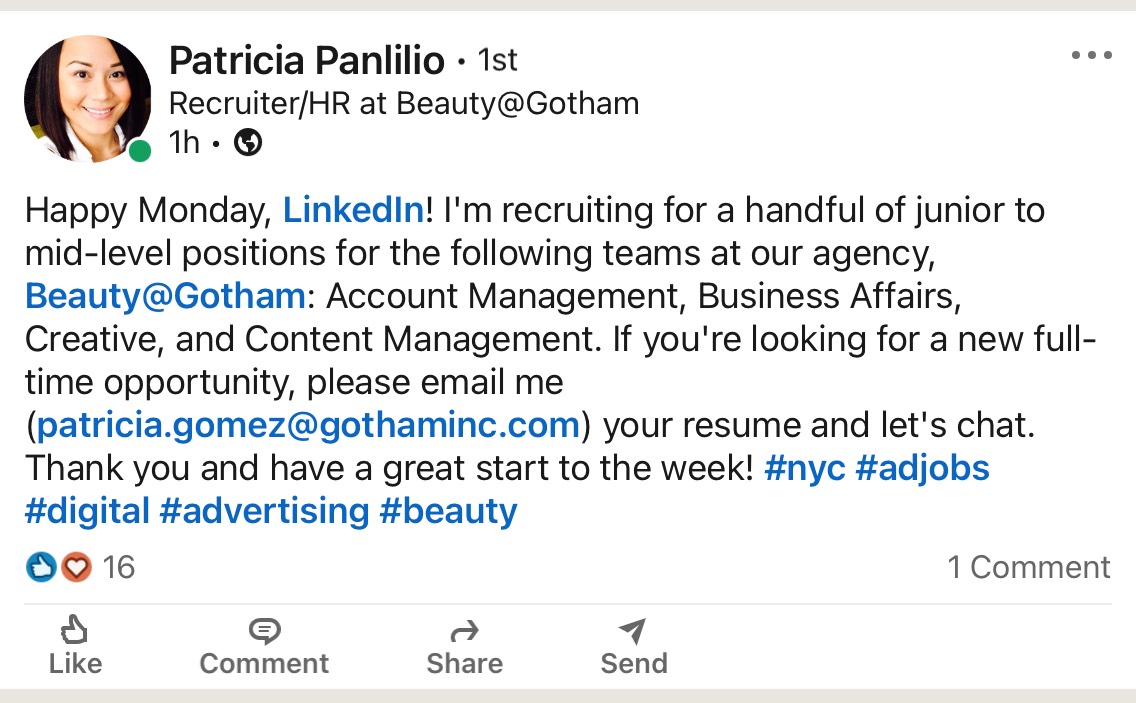Open the #nyc hashtag
The image size is (1136, 703).
coord(805,468)
